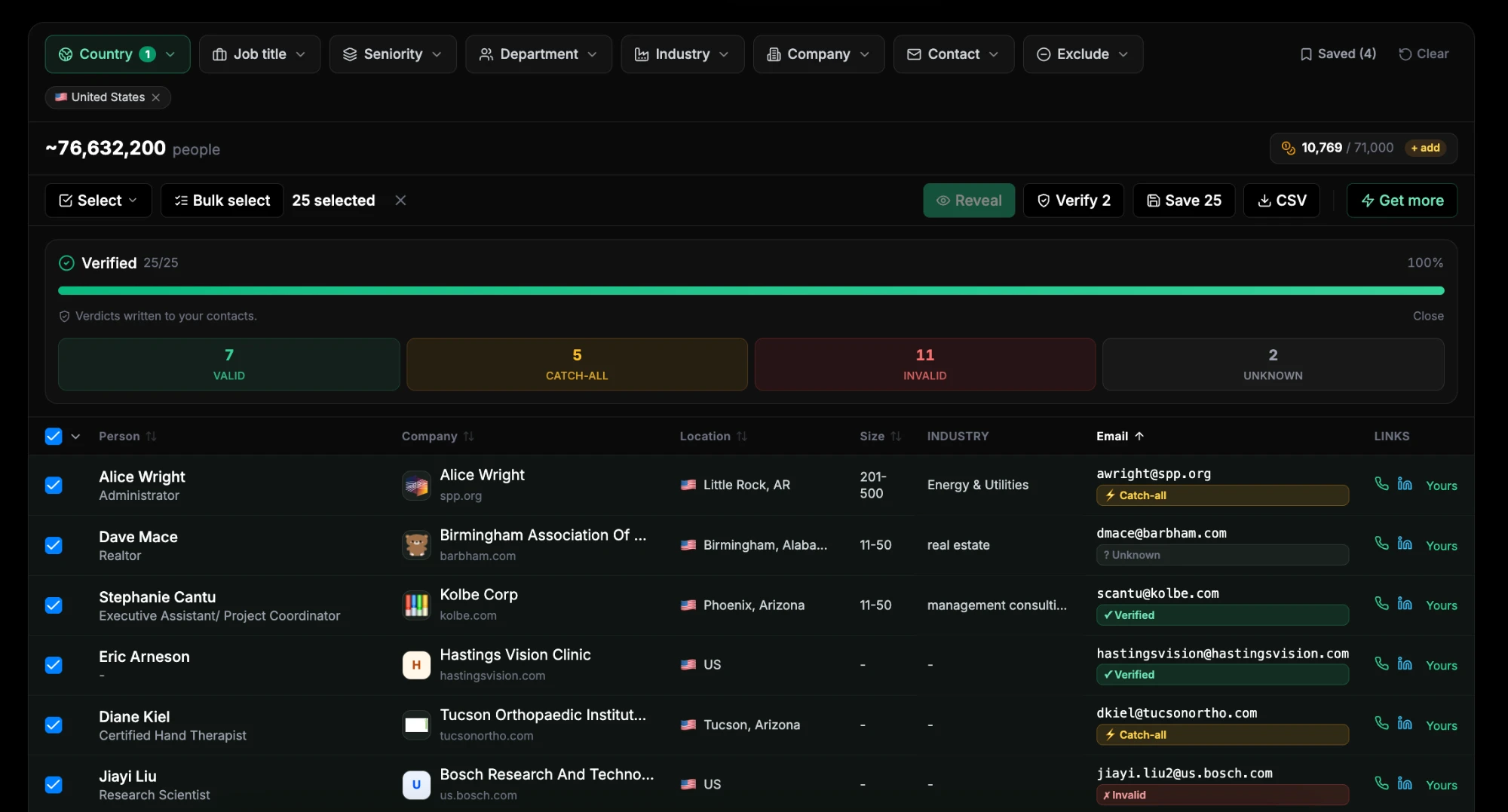Image resolution: width=1508 pixels, height=812 pixels.
Task: Close the verification summary panel
Action: coord(1428,316)
